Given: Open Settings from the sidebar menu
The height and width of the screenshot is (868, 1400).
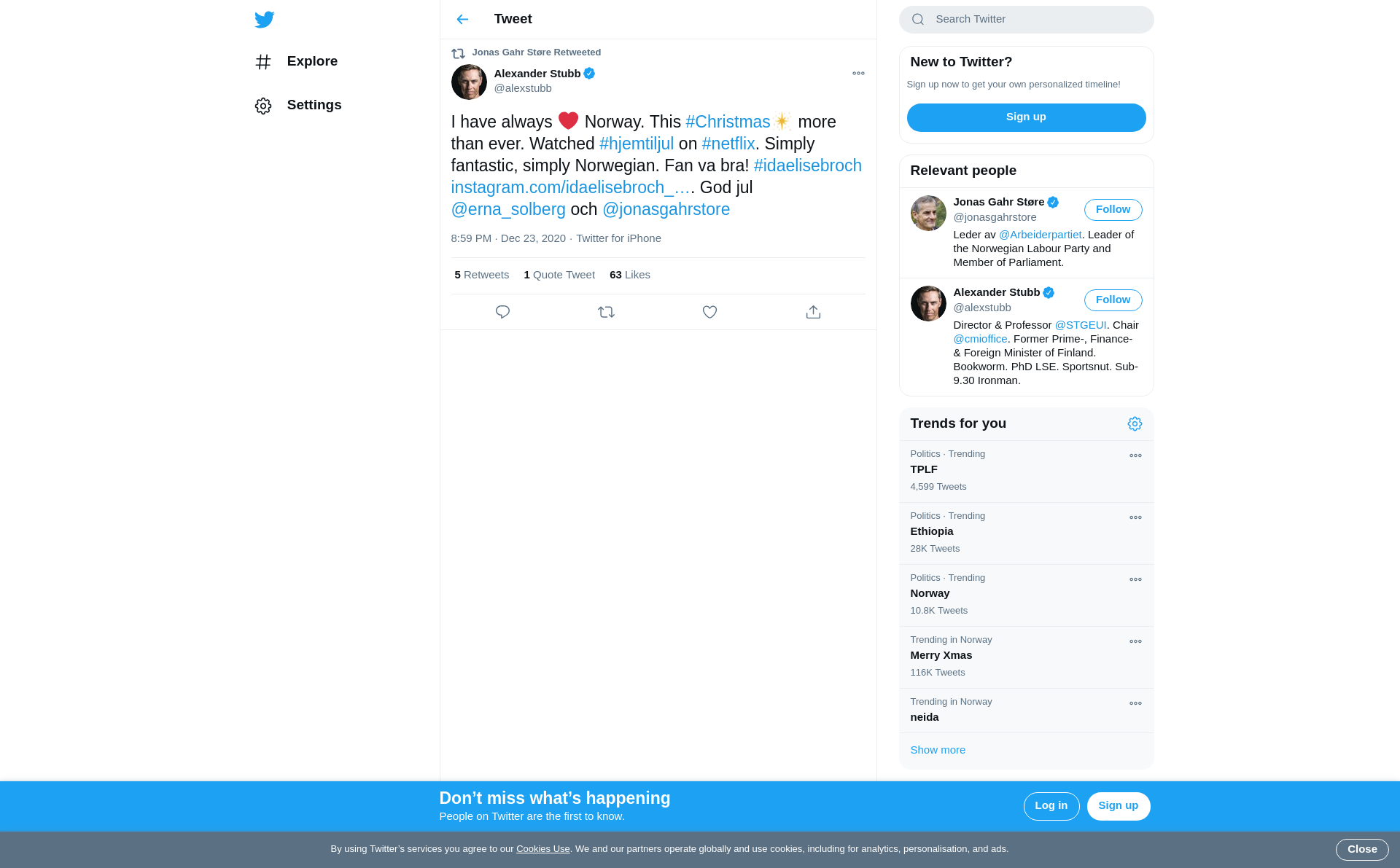Looking at the screenshot, I should point(314,106).
